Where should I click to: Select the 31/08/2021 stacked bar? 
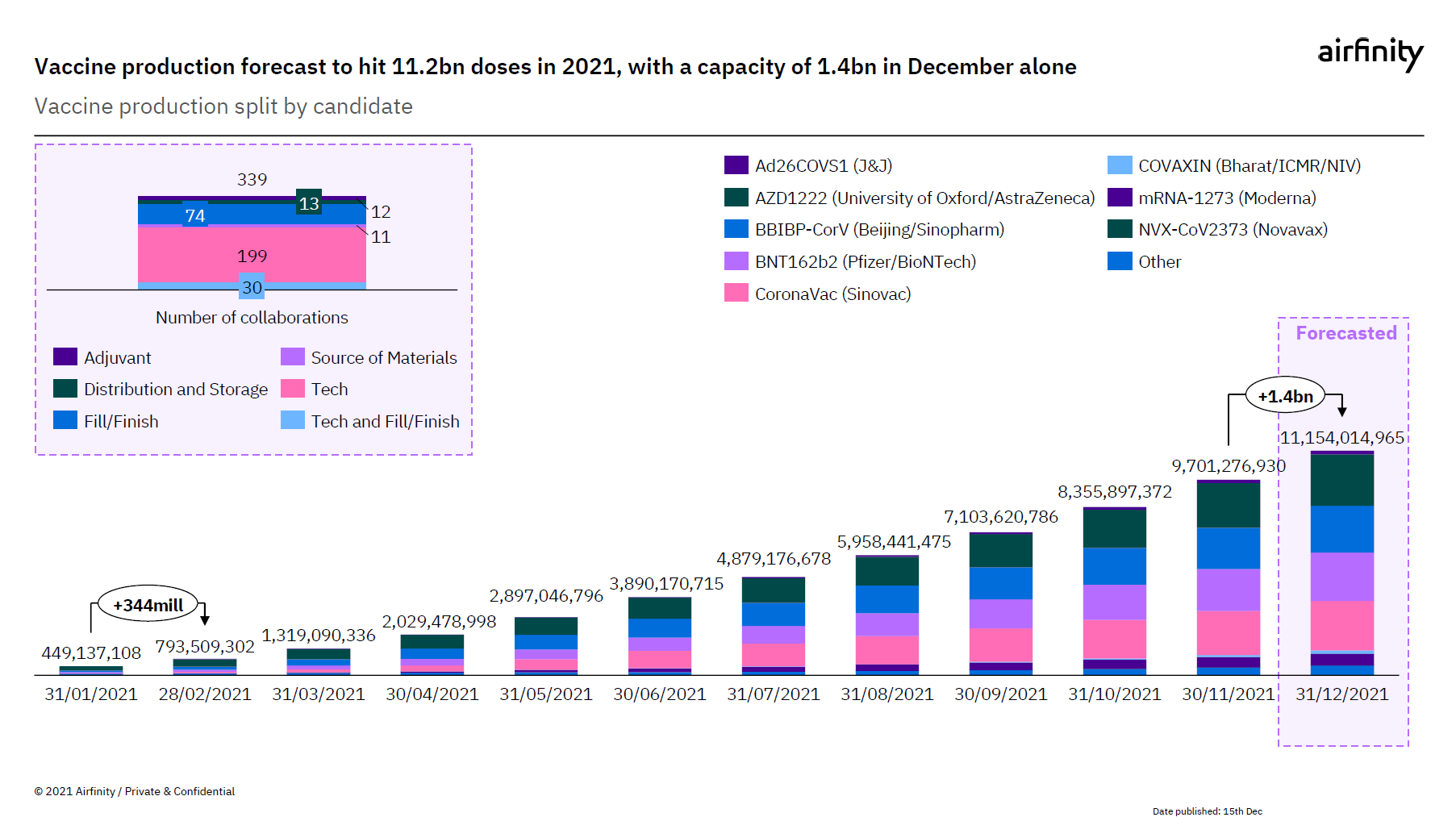coord(887,615)
